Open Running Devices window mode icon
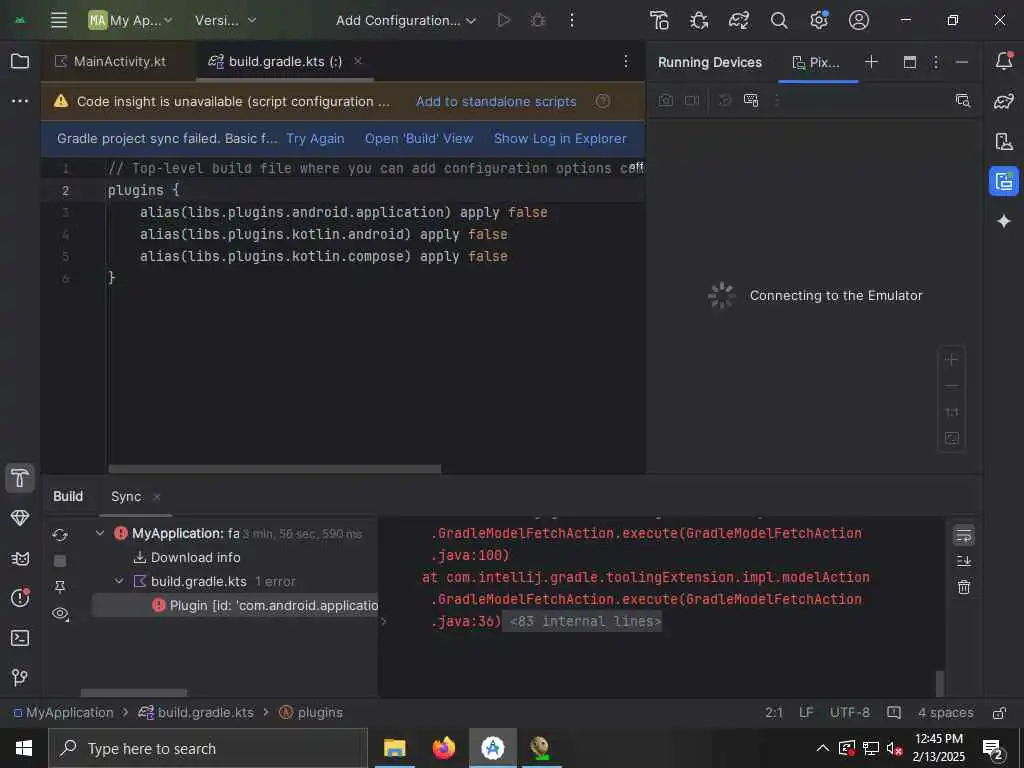 coord(909,61)
